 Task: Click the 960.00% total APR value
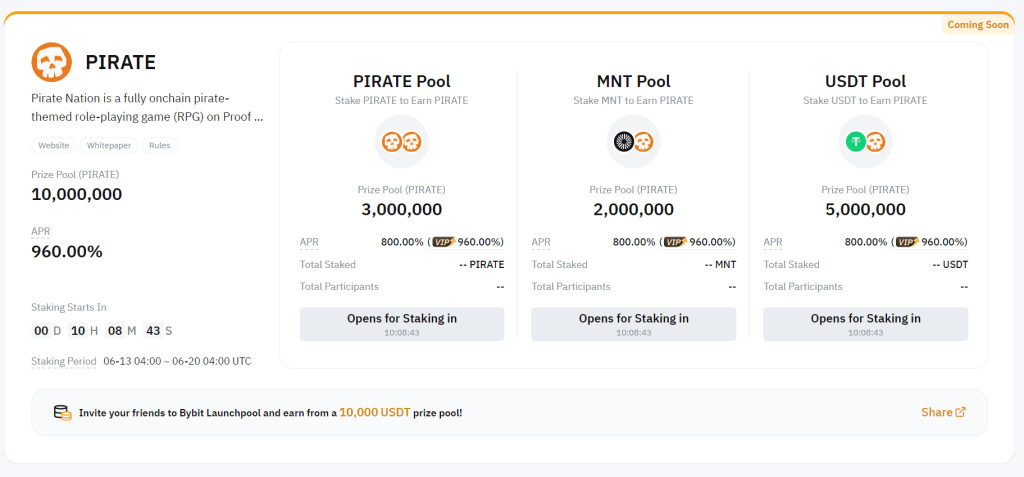67,252
